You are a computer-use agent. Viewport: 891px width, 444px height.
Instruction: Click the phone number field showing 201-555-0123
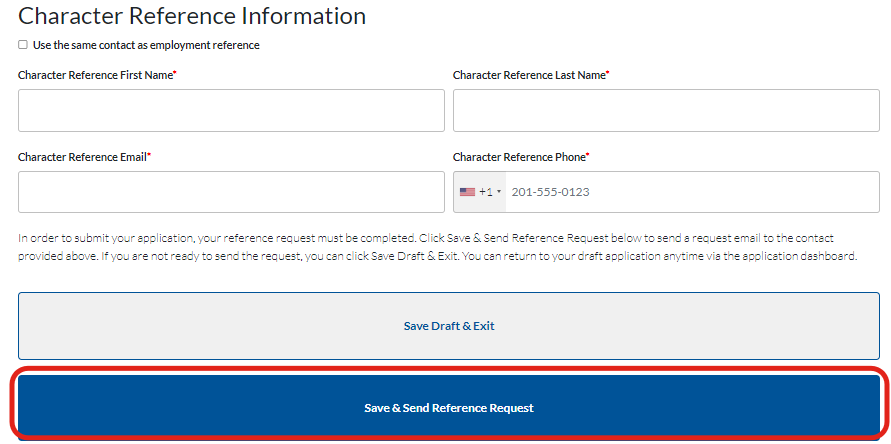(690, 192)
